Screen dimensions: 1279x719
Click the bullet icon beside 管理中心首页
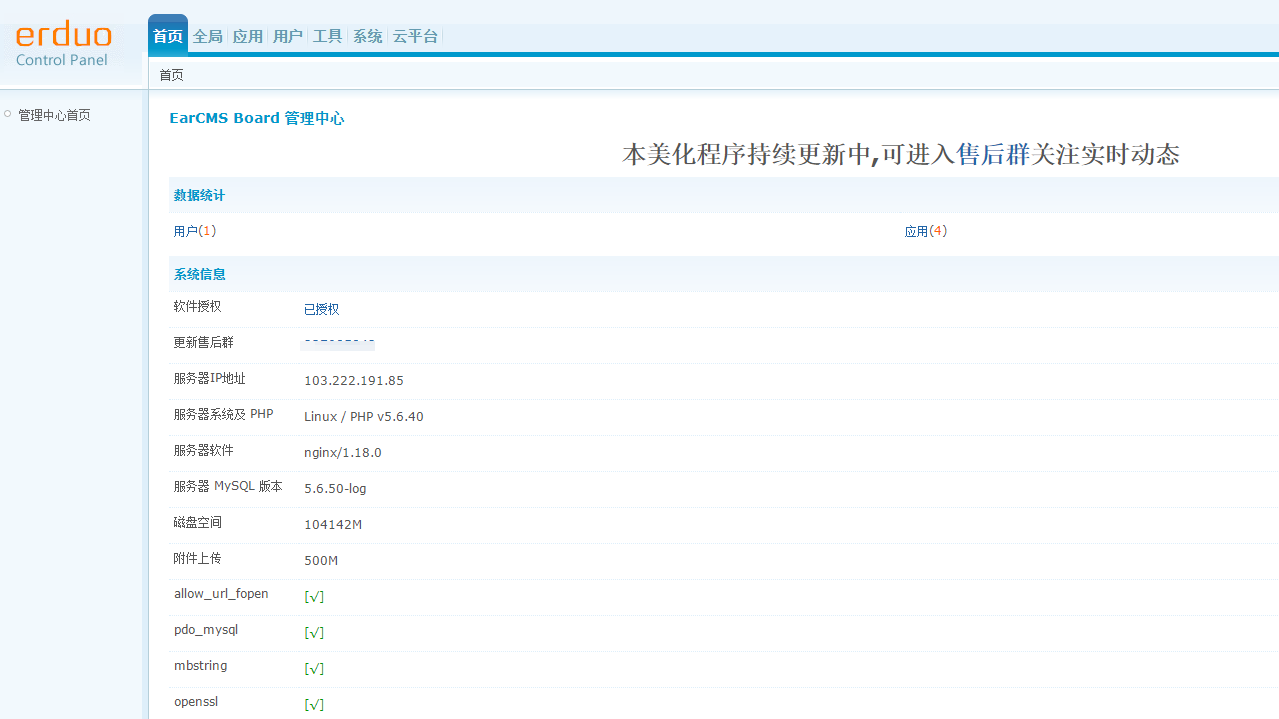(x=8, y=114)
